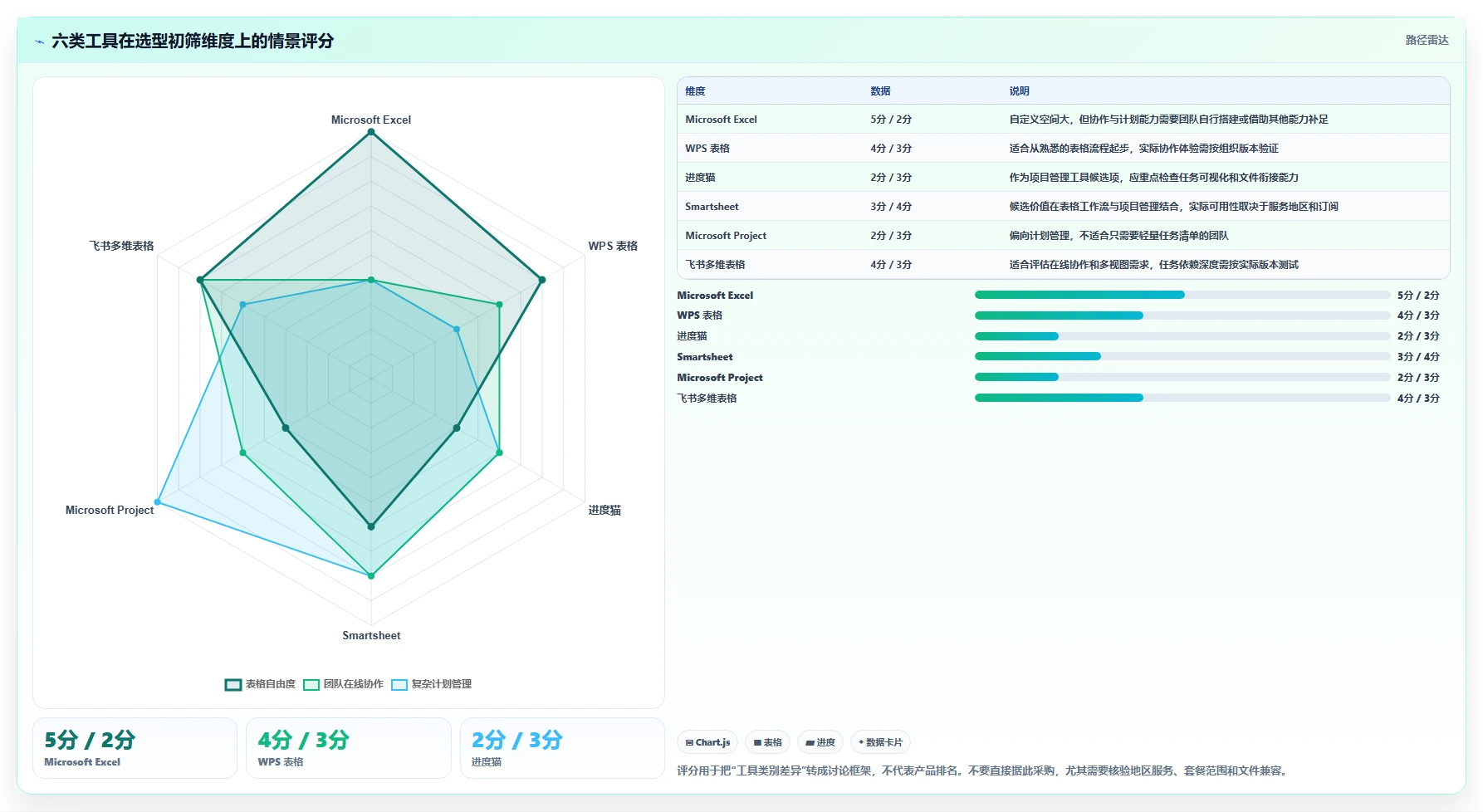Image resolution: width=1483 pixels, height=812 pixels.
Task: Click the footnote text starting with 评分用于把
Action: 983,771
